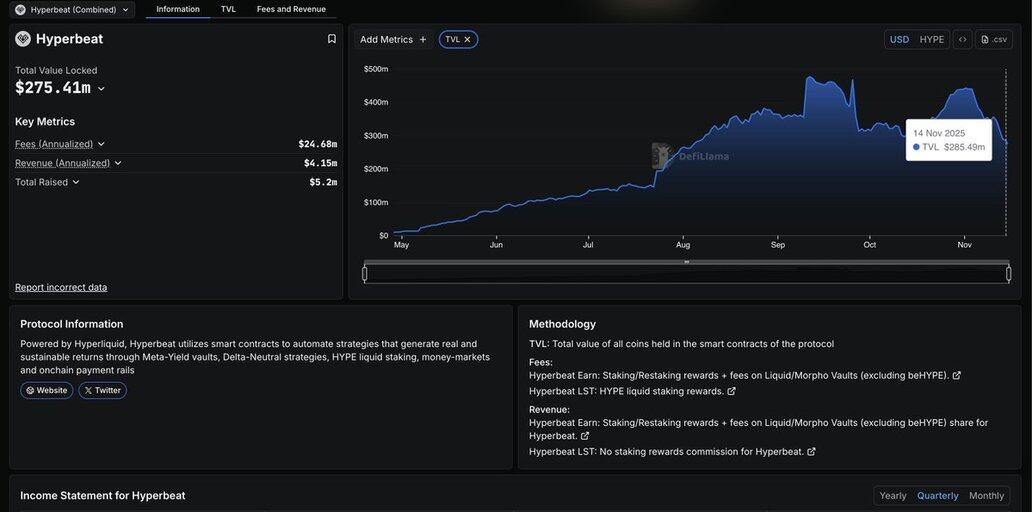Remove the TVL metric chip
The width and height of the screenshot is (1032, 512).
[467, 40]
